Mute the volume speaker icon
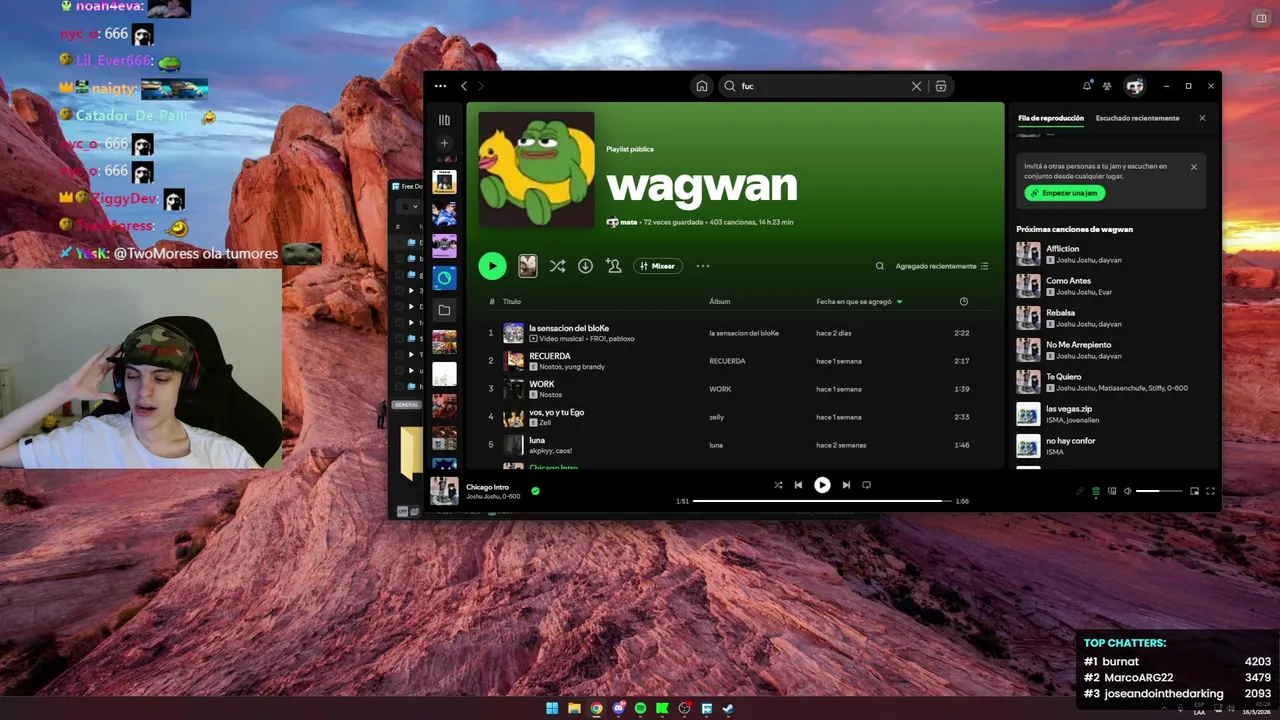The image size is (1280, 720). pos(1128,491)
